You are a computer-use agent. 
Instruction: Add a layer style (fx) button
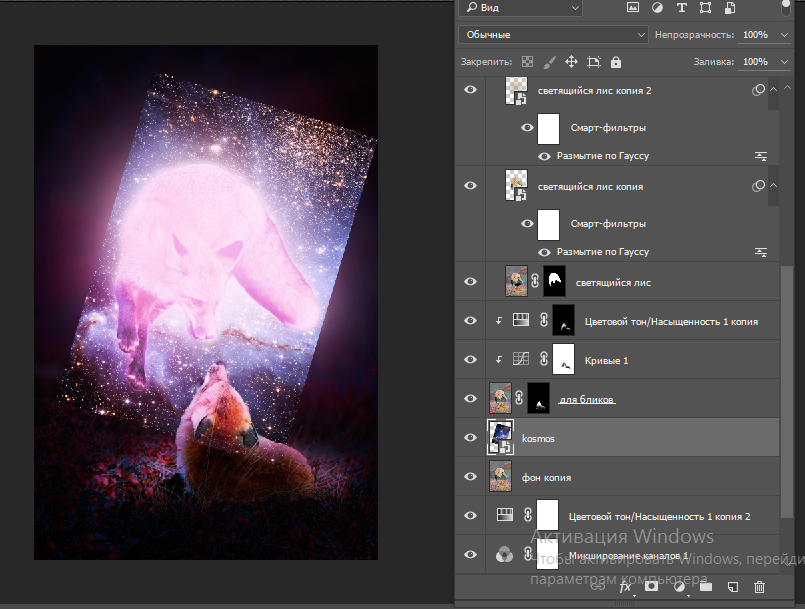point(625,587)
